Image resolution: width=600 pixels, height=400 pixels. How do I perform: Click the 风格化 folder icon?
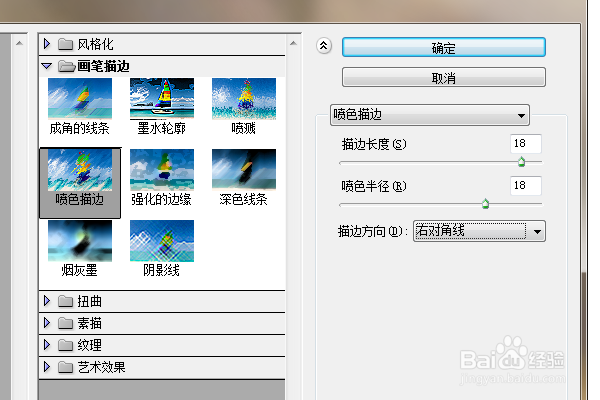point(65,44)
